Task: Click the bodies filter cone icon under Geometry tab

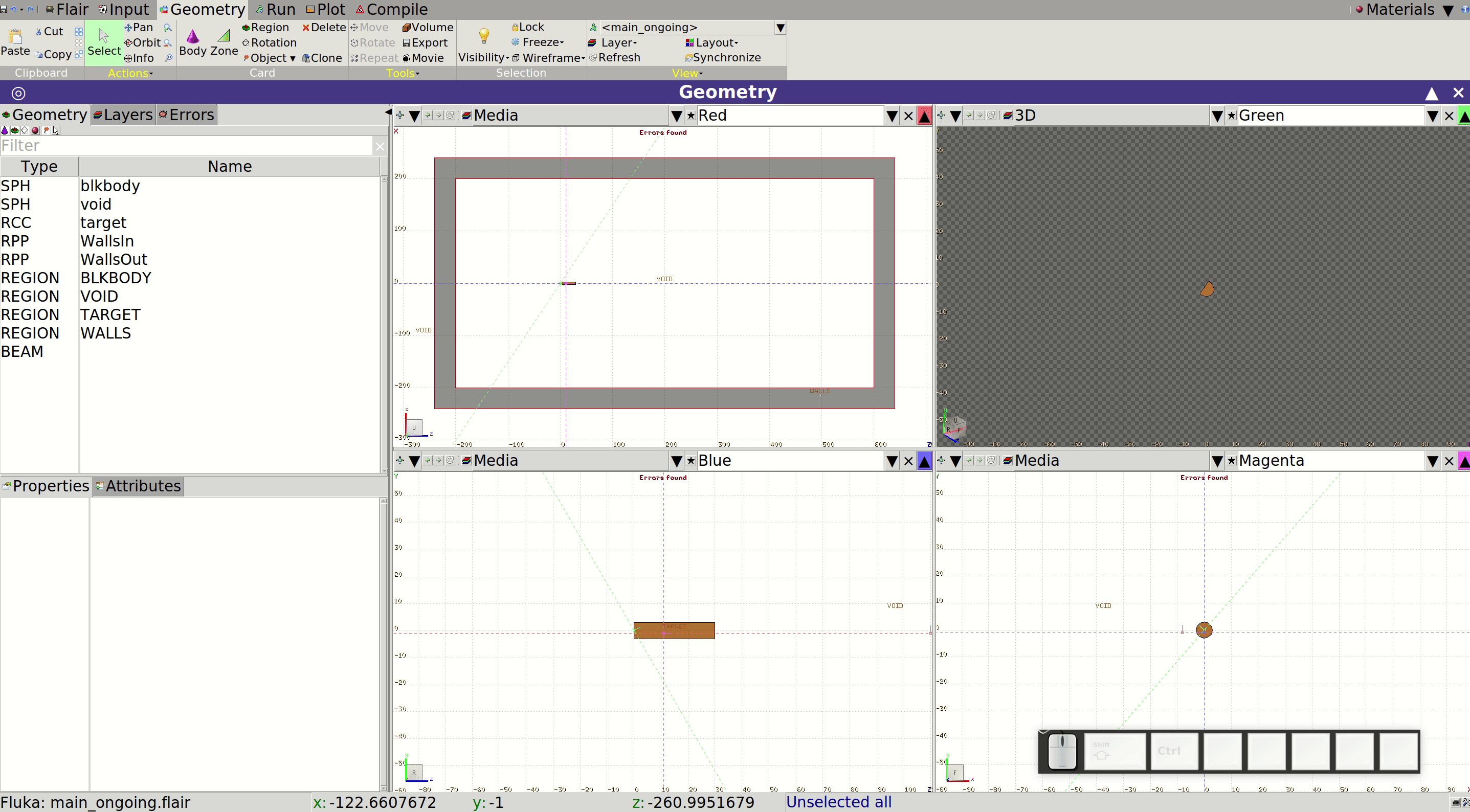Action: (x=5, y=131)
